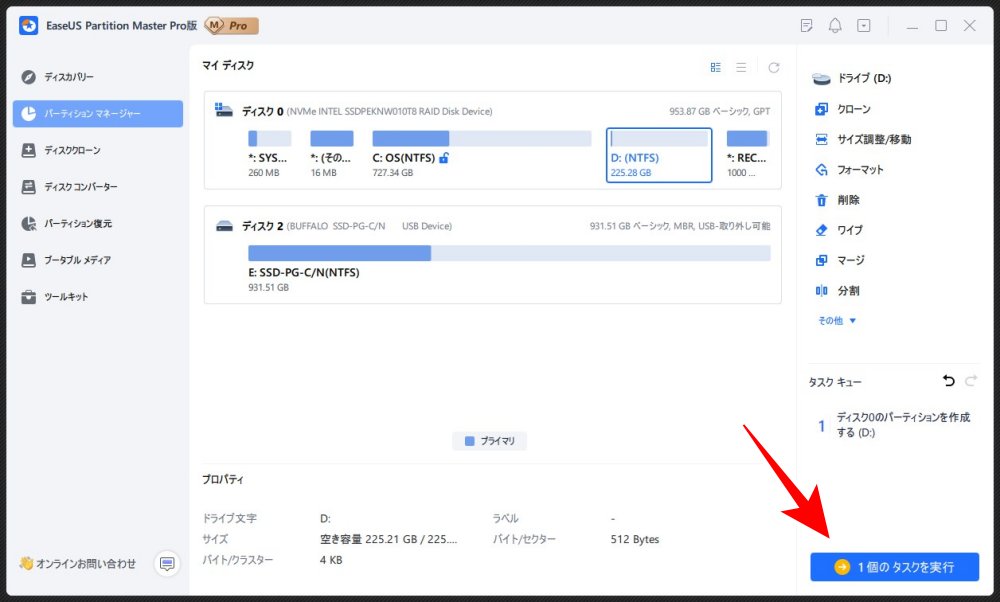Image resolution: width=1000 pixels, height=602 pixels.
Task: Expand the その他 dropdown
Action: click(837, 321)
